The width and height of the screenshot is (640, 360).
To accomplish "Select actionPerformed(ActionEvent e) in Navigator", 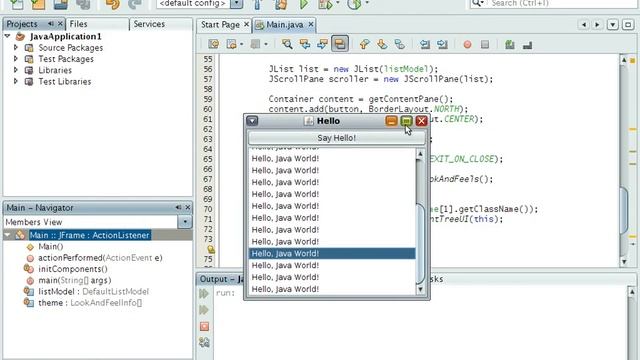I will pos(100,258).
